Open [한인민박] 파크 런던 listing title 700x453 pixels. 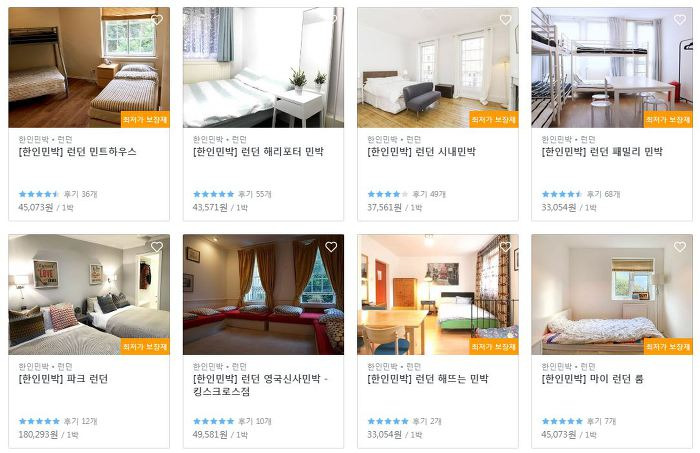coord(63,379)
